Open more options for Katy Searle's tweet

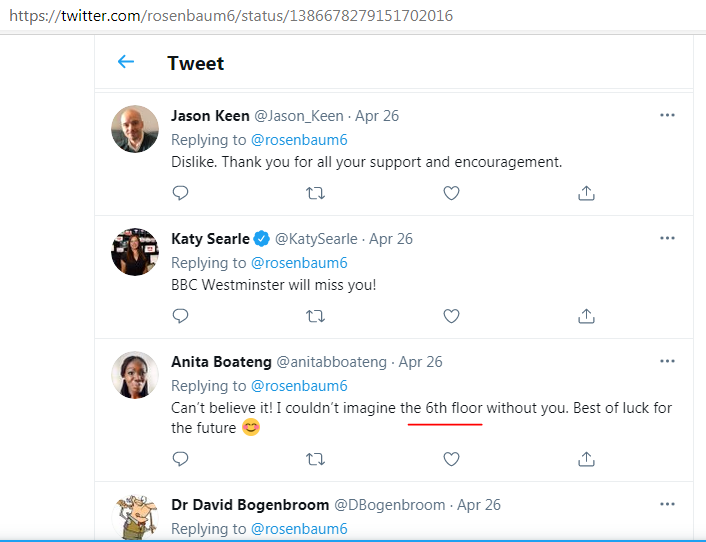[667, 238]
